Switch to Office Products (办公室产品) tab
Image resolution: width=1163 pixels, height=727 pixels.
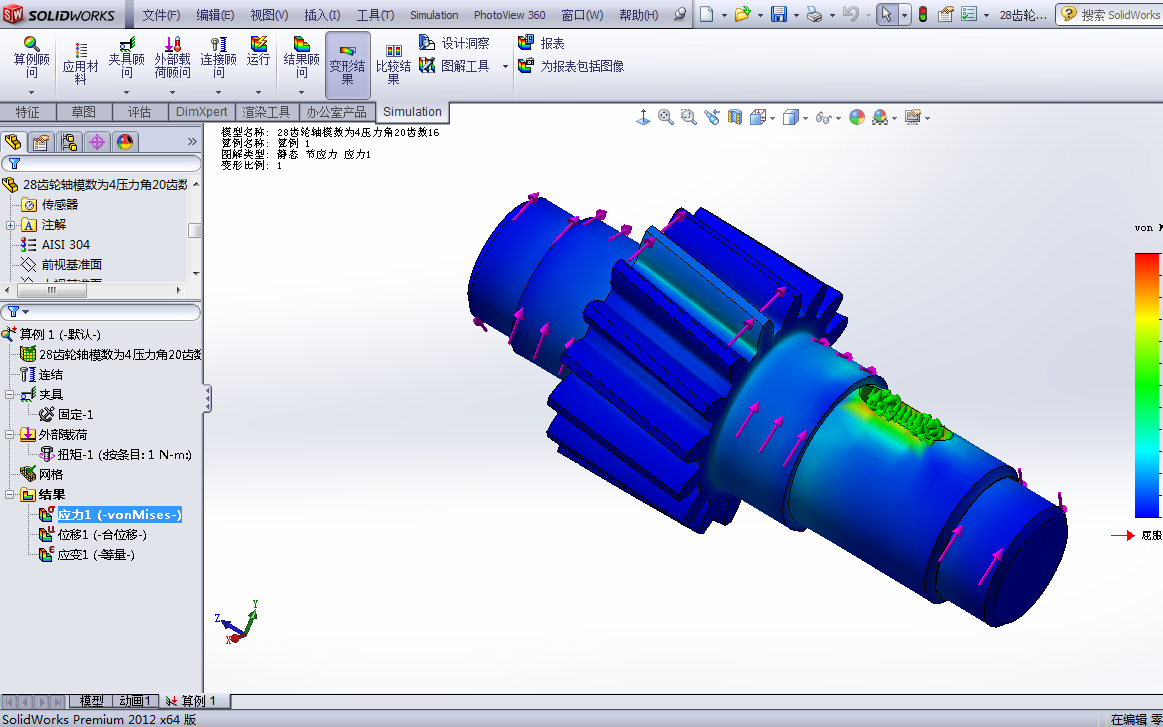tap(337, 112)
